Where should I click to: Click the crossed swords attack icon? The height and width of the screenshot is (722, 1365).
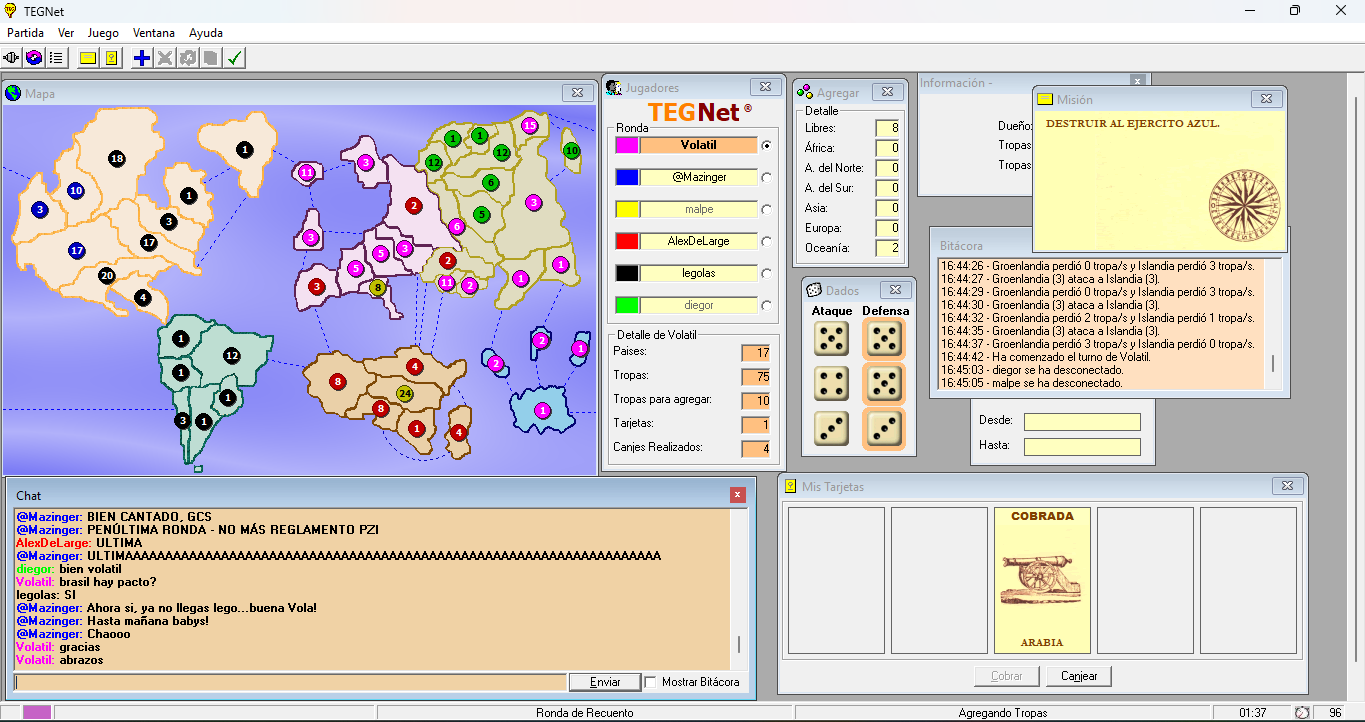165,58
